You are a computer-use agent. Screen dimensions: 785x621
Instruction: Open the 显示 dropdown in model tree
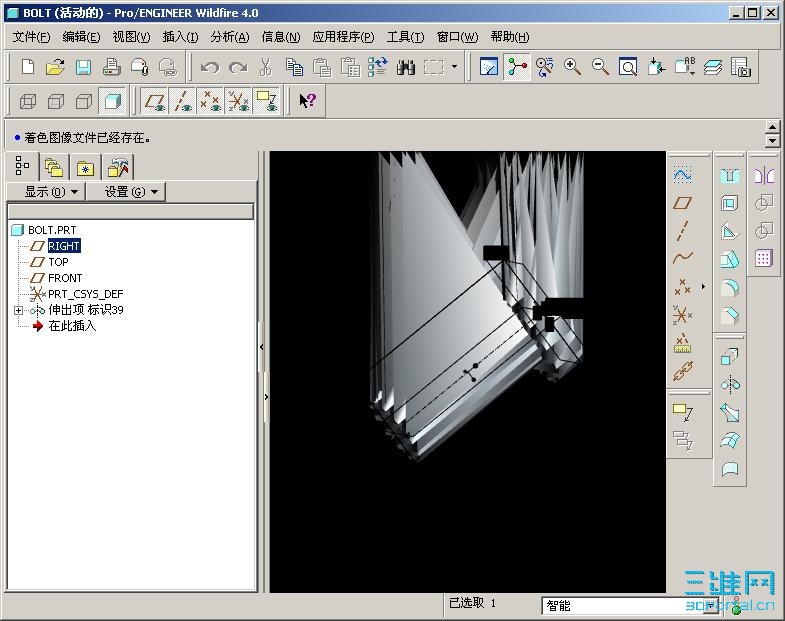click(x=46, y=191)
